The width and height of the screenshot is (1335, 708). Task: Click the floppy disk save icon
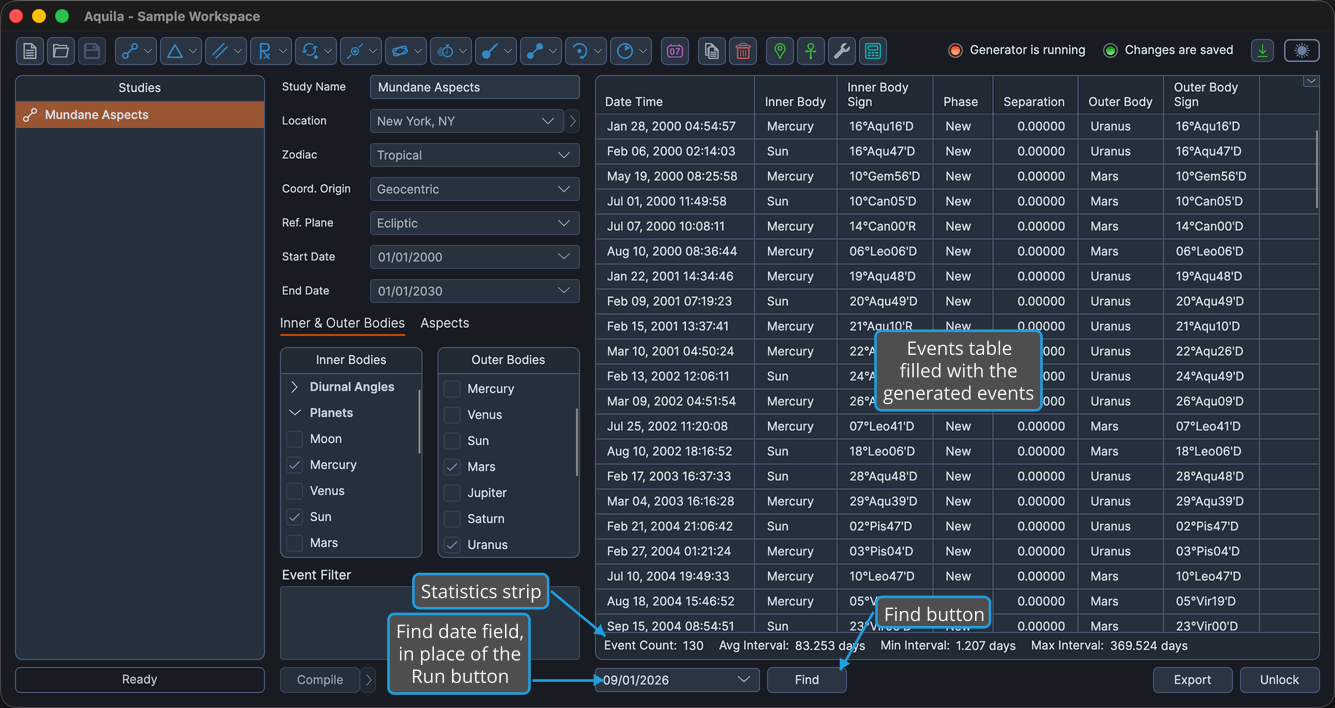(x=92, y=51)
